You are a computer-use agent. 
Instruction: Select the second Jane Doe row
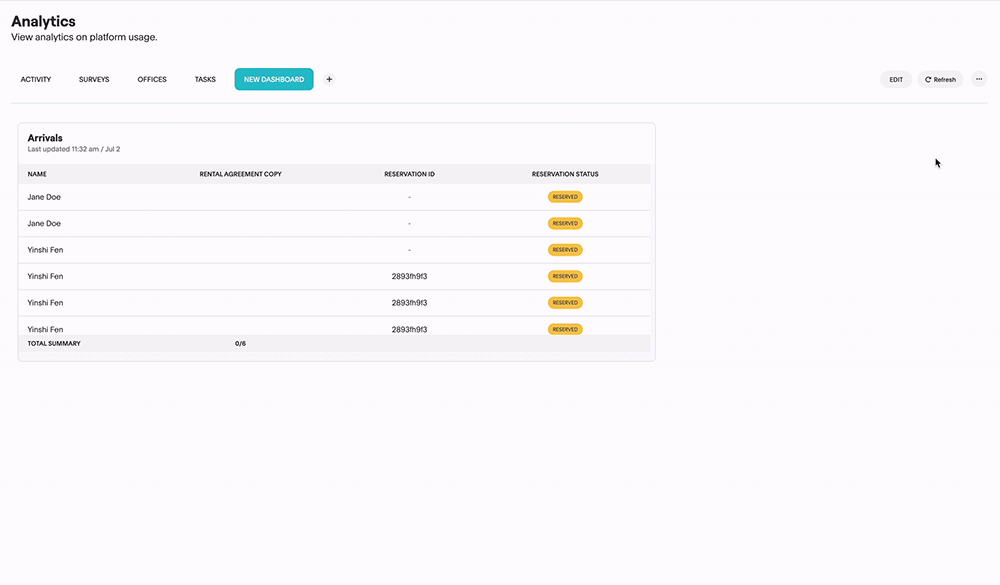(44, 223)
